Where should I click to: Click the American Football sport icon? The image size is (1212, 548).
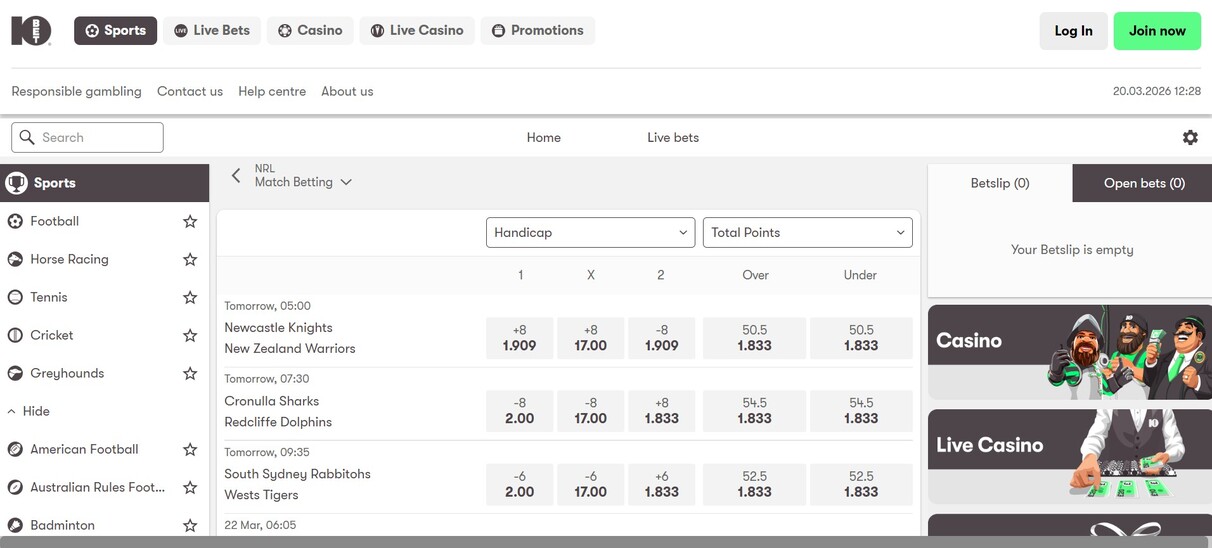pos(15,449)
